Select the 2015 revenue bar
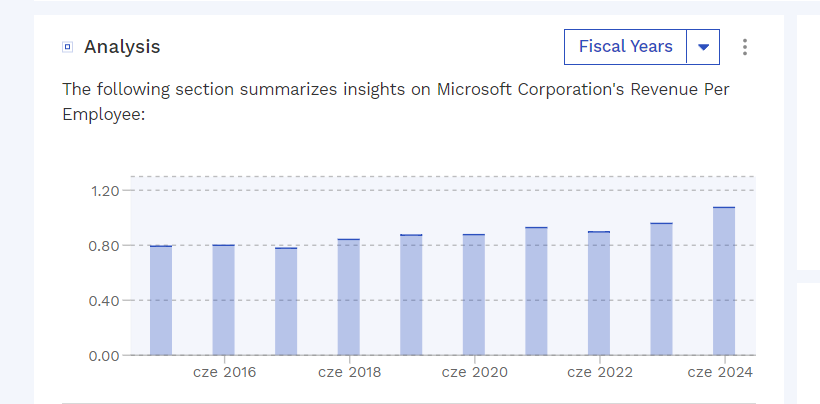Image resolution: width=820 pixels, height=404 pixels. coord(161,300)
